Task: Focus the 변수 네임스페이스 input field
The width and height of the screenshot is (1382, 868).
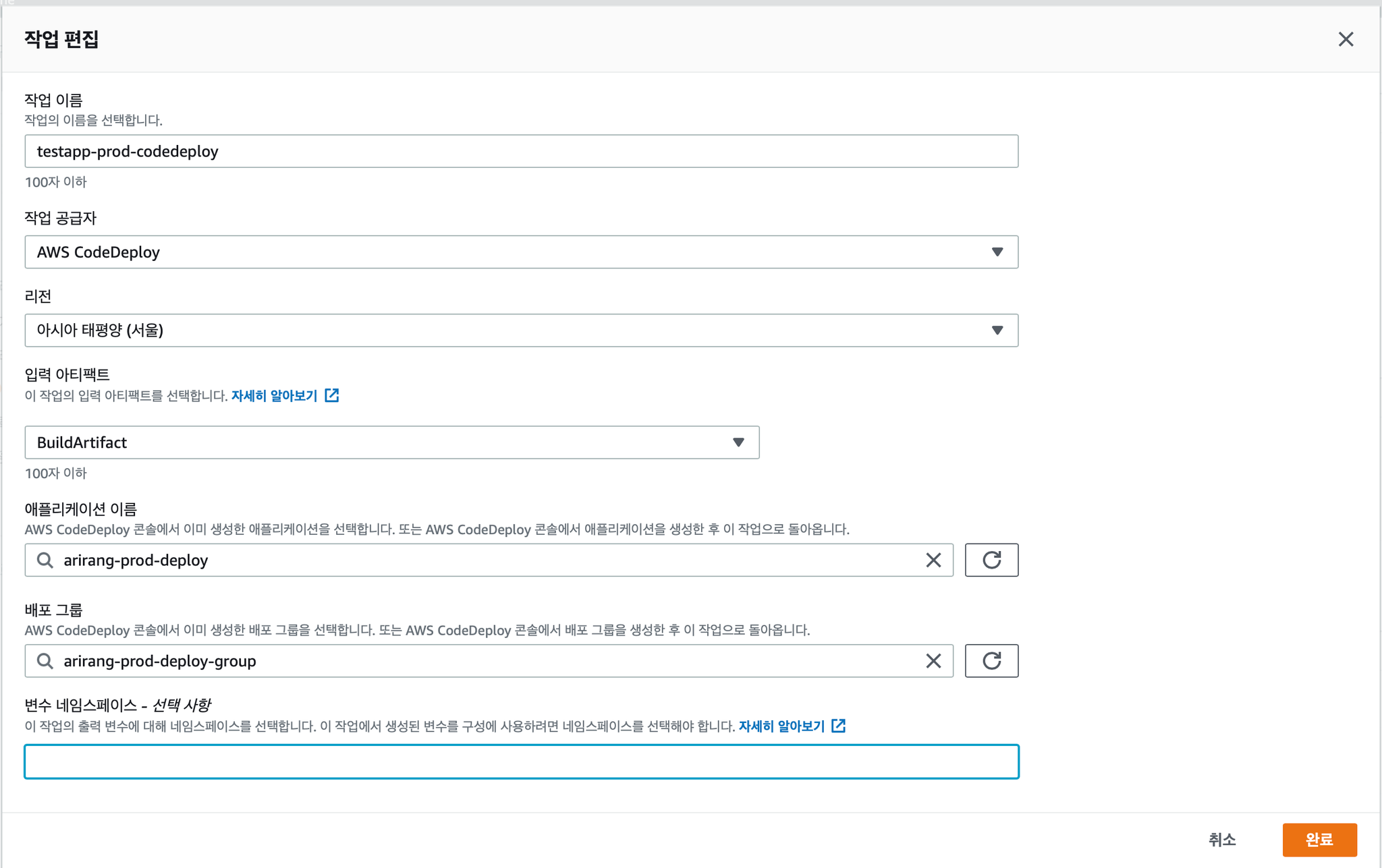Action: tap(521, 761)
